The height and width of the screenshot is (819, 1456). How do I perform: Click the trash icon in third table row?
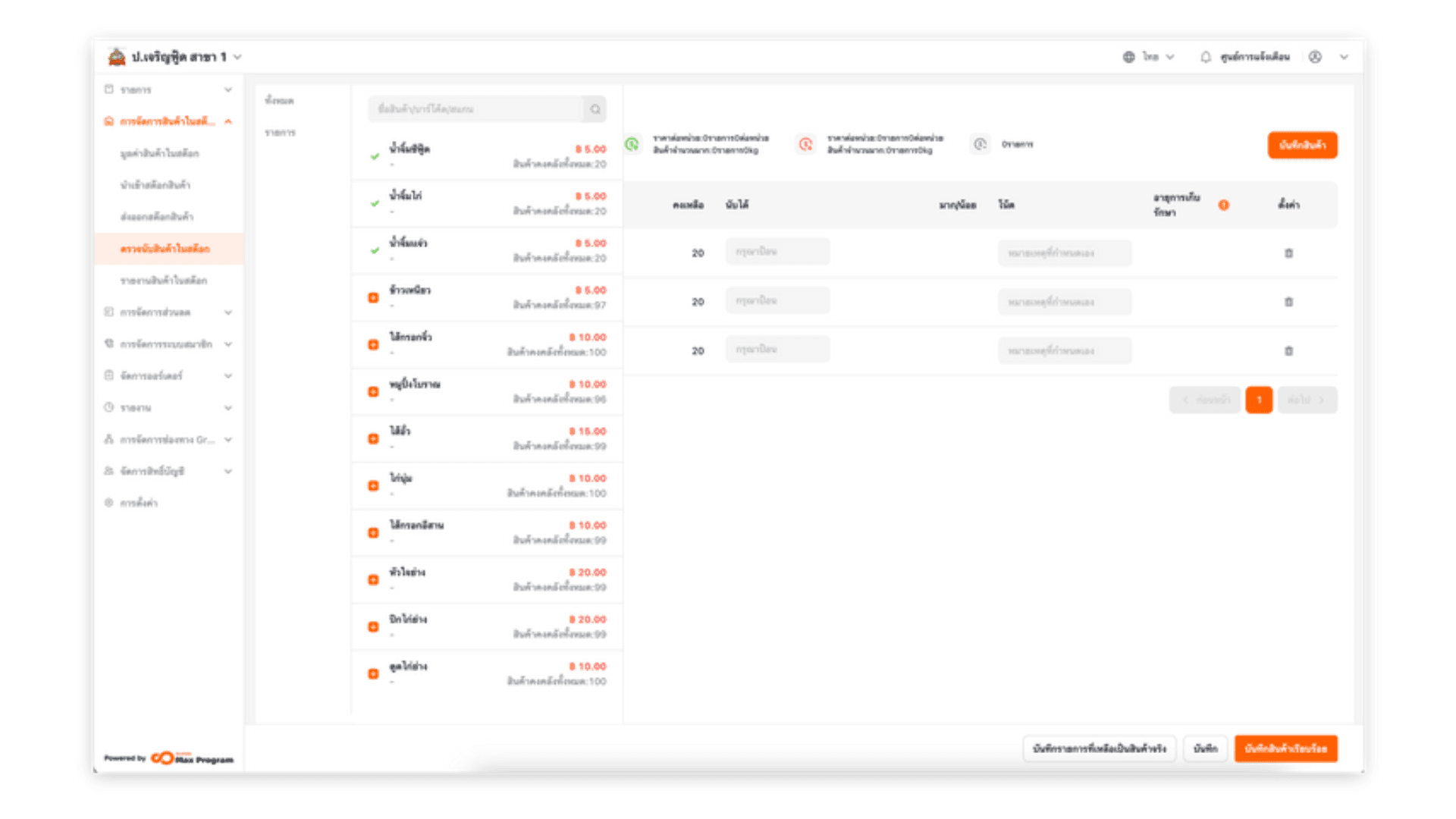coord(1288,351)
